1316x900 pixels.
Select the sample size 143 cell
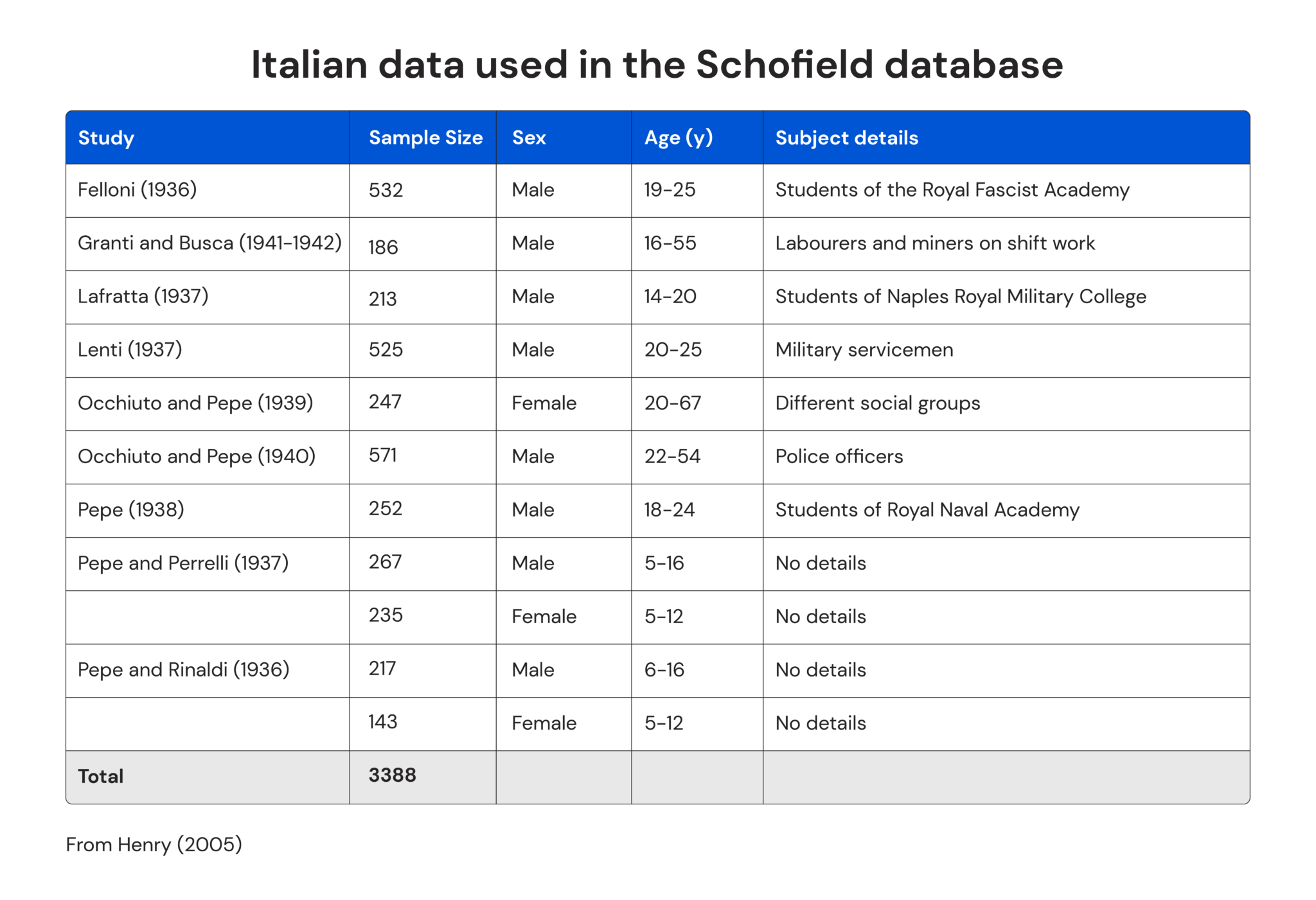(x=383, y=722)
